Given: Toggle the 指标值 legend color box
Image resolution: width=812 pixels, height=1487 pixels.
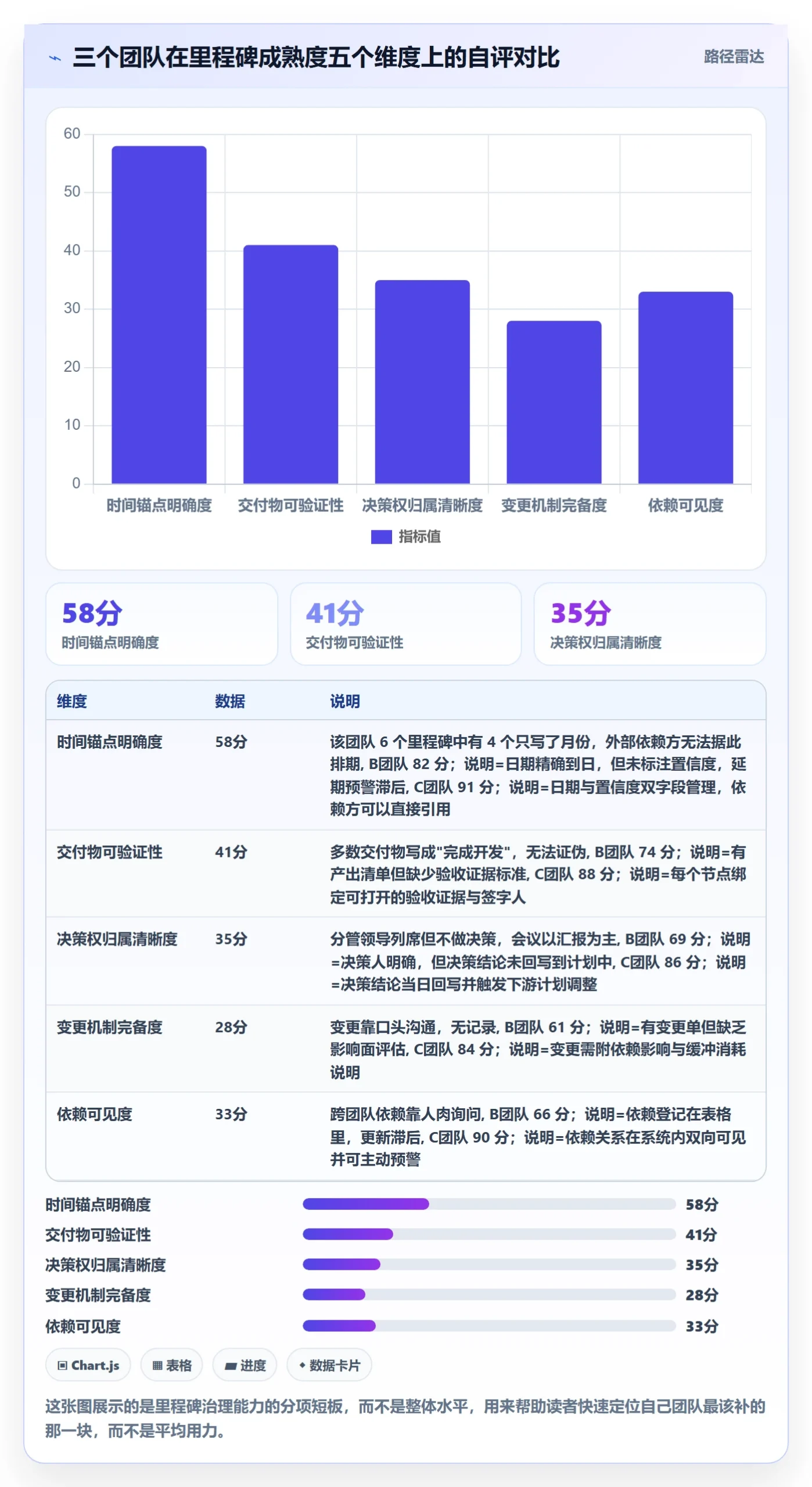Looking at the screenshot, I should (381, 537).
